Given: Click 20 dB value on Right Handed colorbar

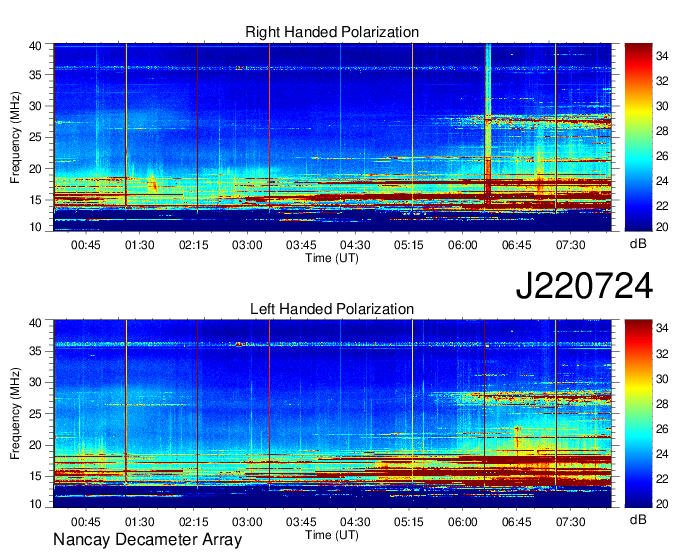Looking at the screenshot, I should click(662, 227).
